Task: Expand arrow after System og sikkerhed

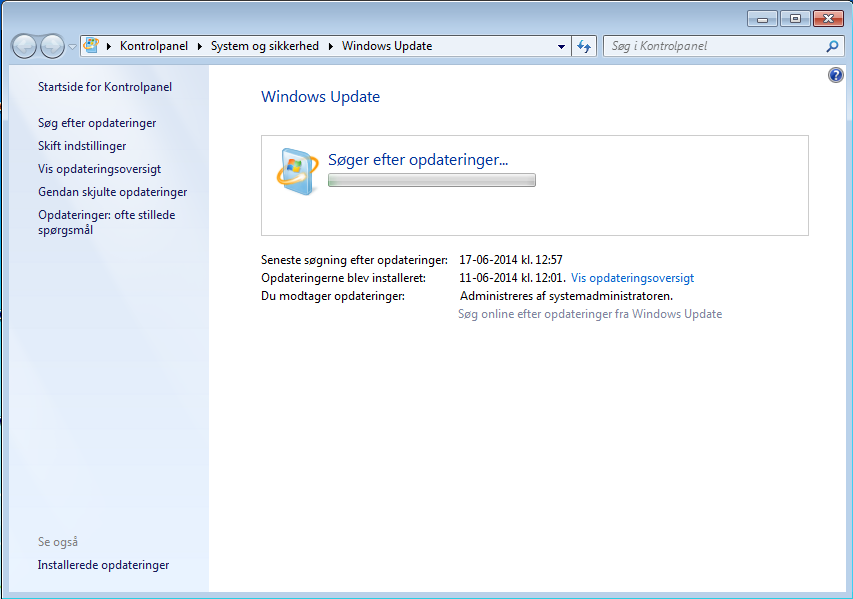Action: point(330,46)
